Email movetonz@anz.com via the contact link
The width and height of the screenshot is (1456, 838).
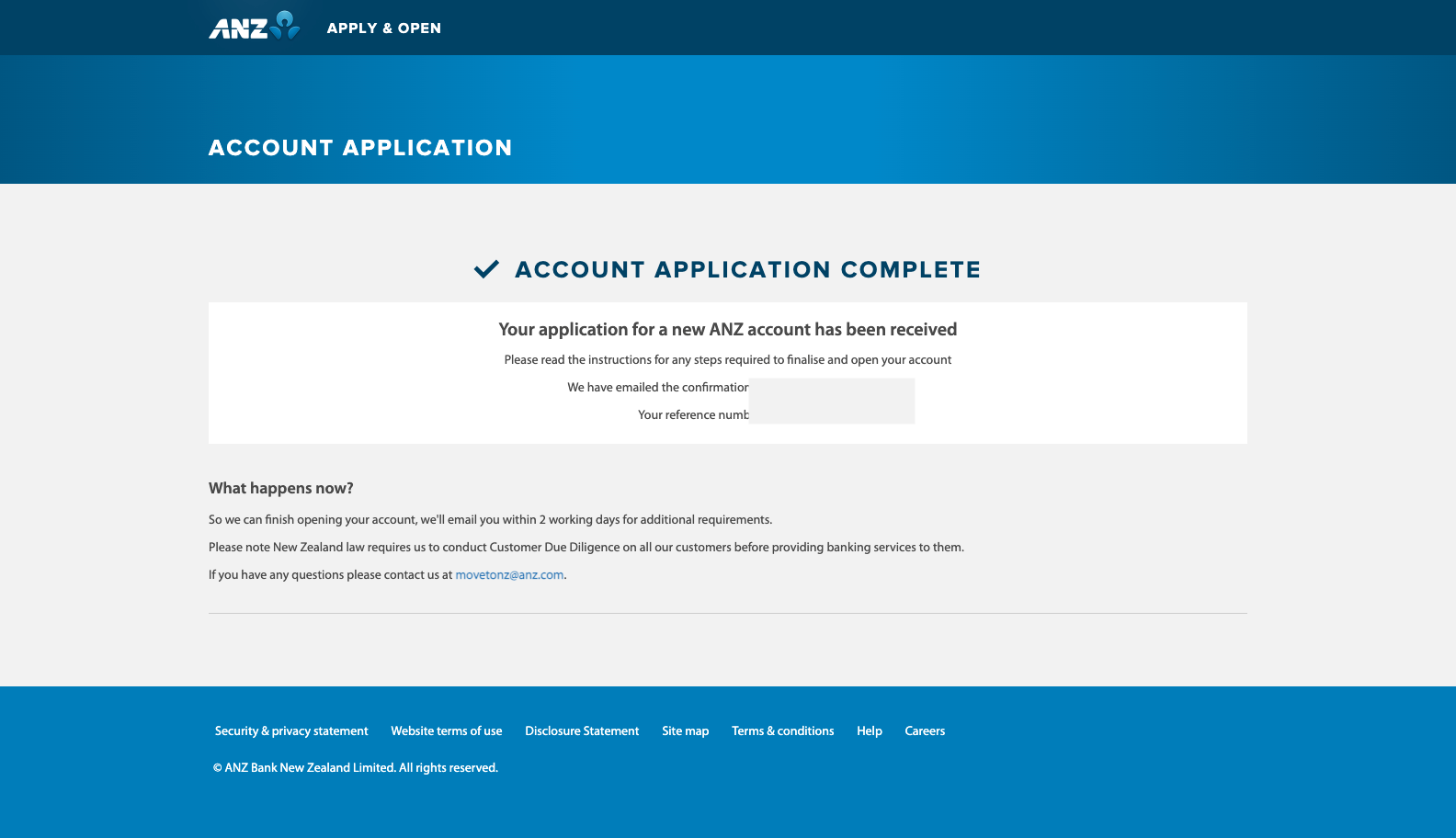pos(509,575)
